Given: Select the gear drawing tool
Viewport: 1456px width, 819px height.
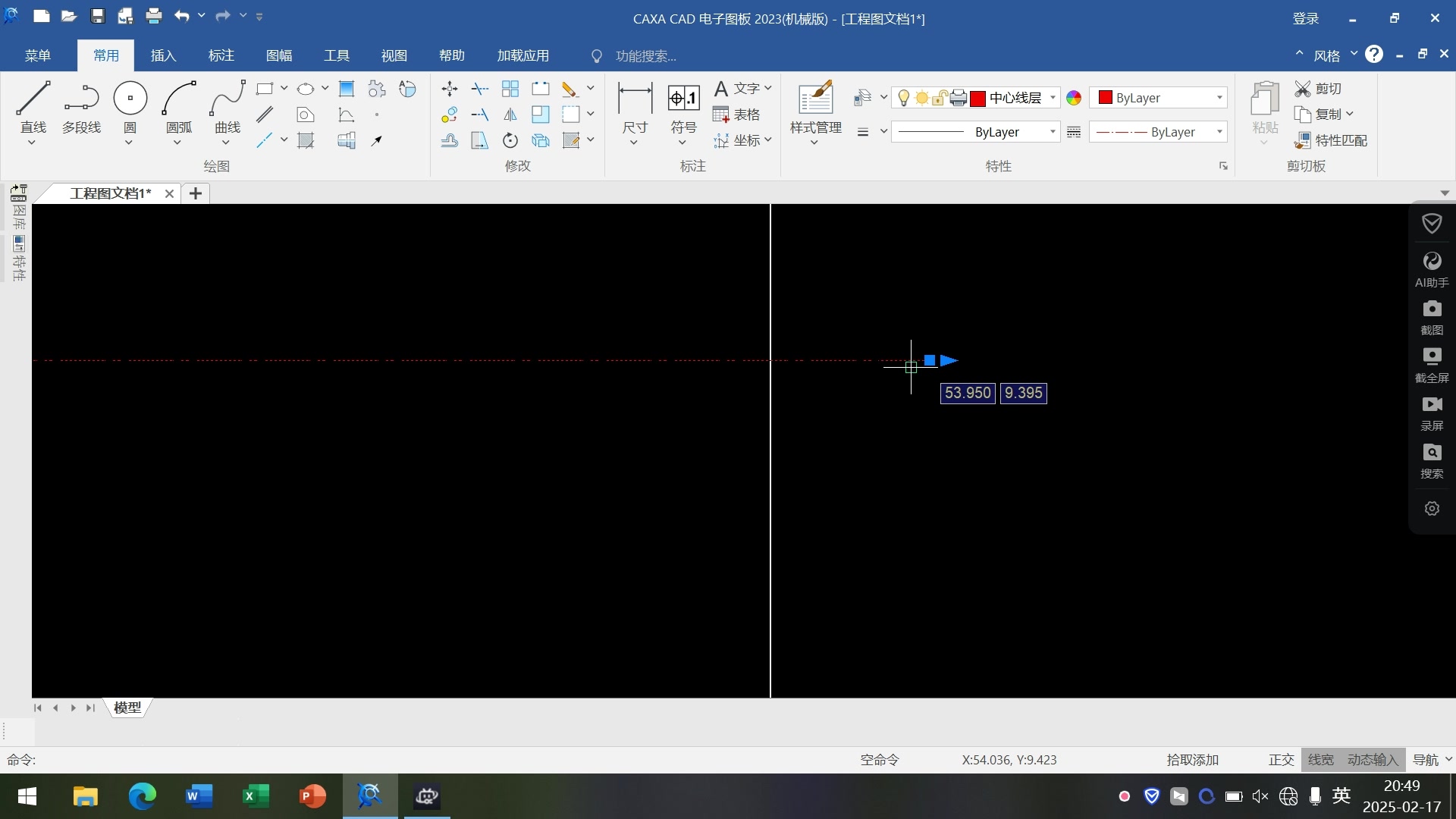Looking at the screenshot, I should click(x=377, y=89).
